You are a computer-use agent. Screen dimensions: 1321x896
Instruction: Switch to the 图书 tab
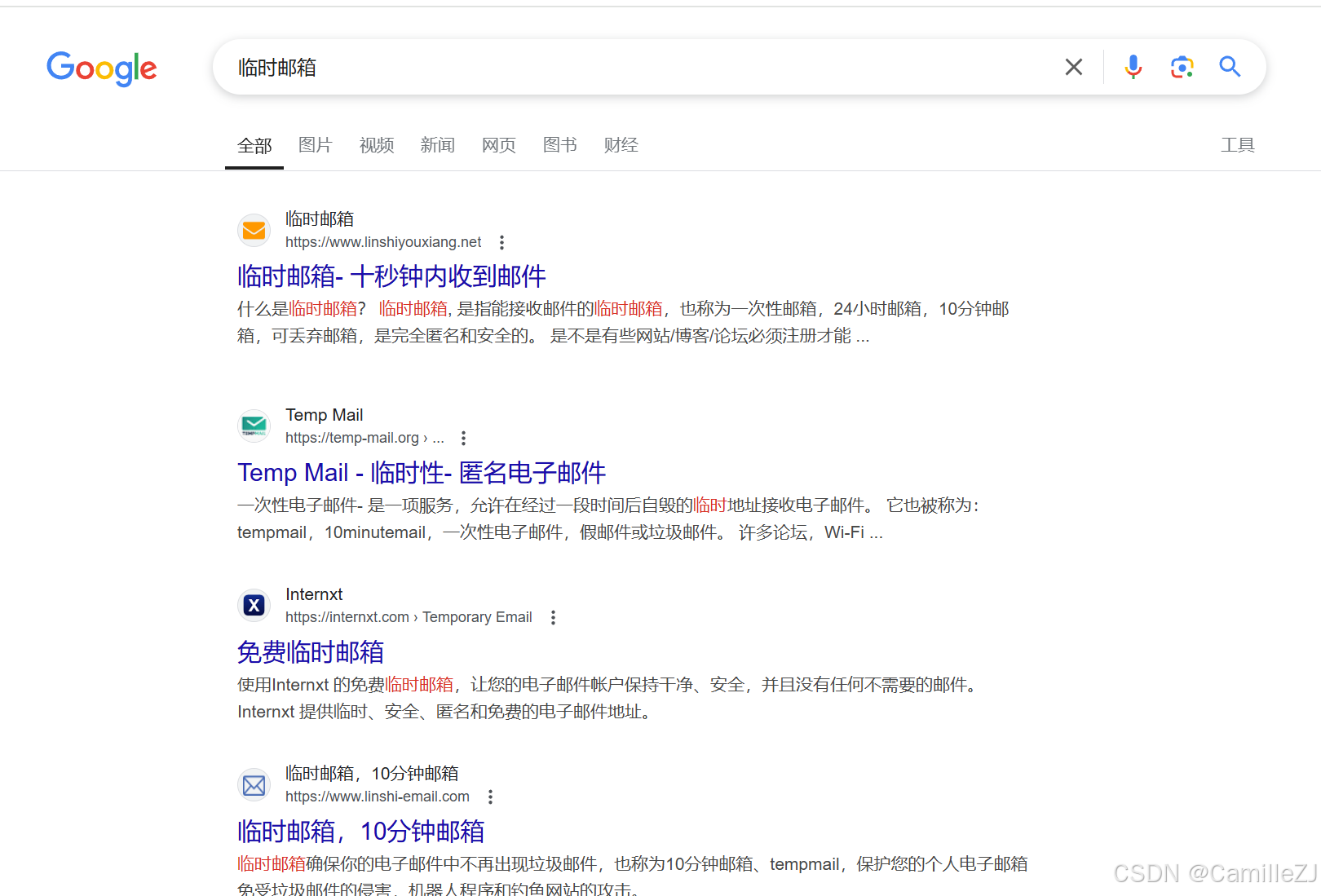tap(560, 145)
